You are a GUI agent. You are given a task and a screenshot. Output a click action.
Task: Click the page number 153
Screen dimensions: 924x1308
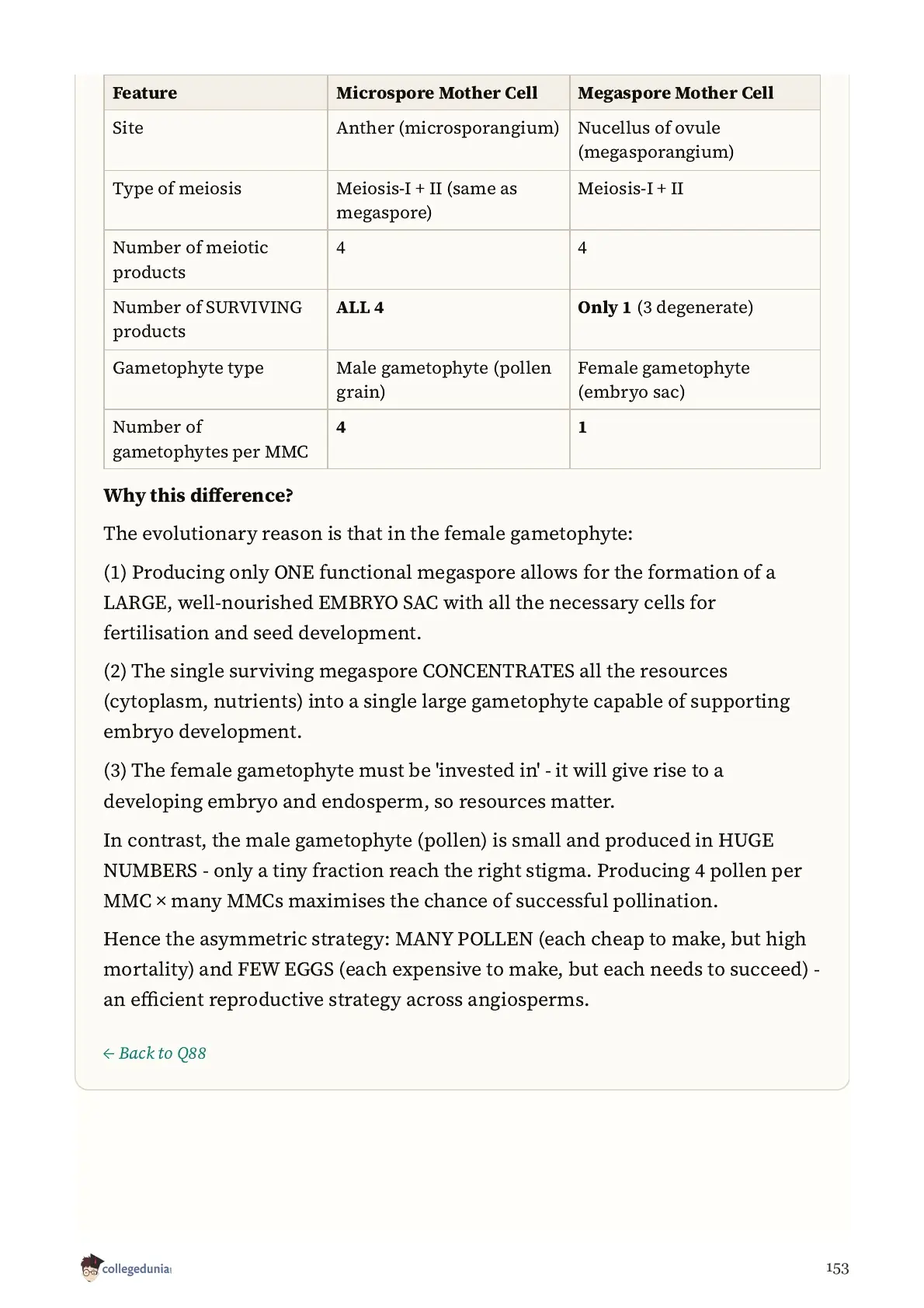(837, 1268)
